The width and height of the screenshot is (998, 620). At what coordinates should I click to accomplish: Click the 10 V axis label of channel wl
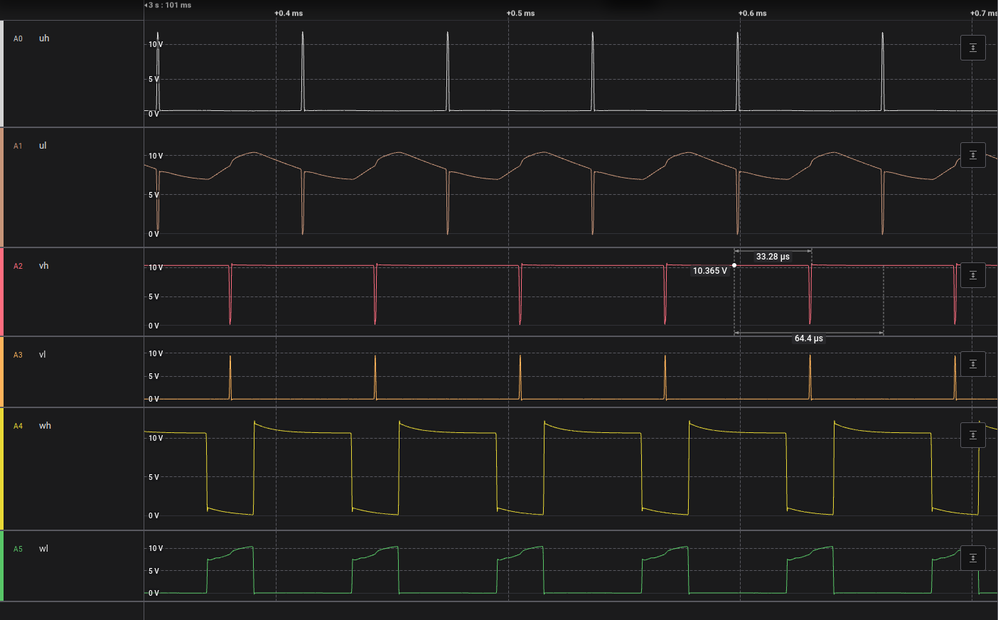[155, 548]
